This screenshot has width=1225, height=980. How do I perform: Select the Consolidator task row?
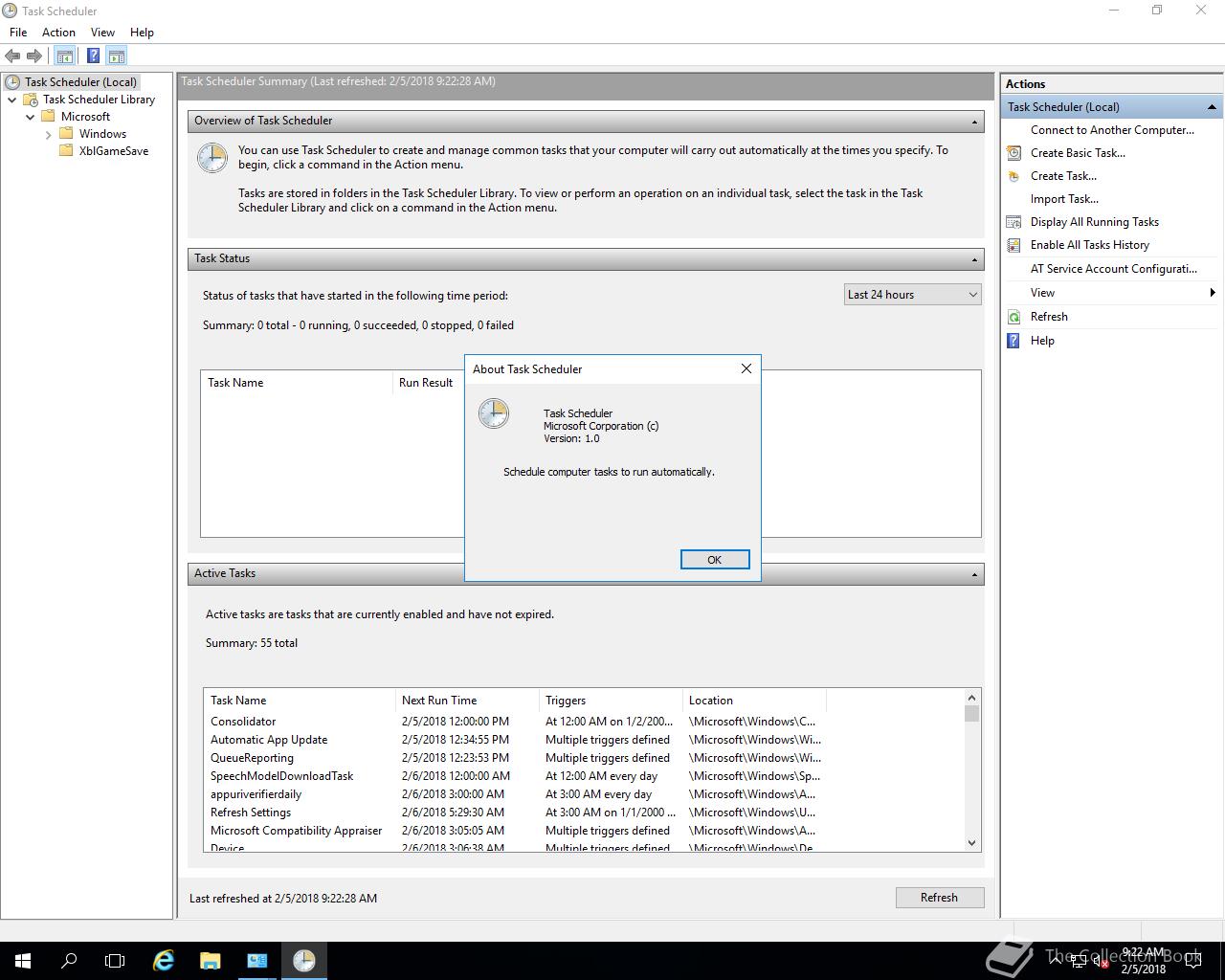(513, 722)
